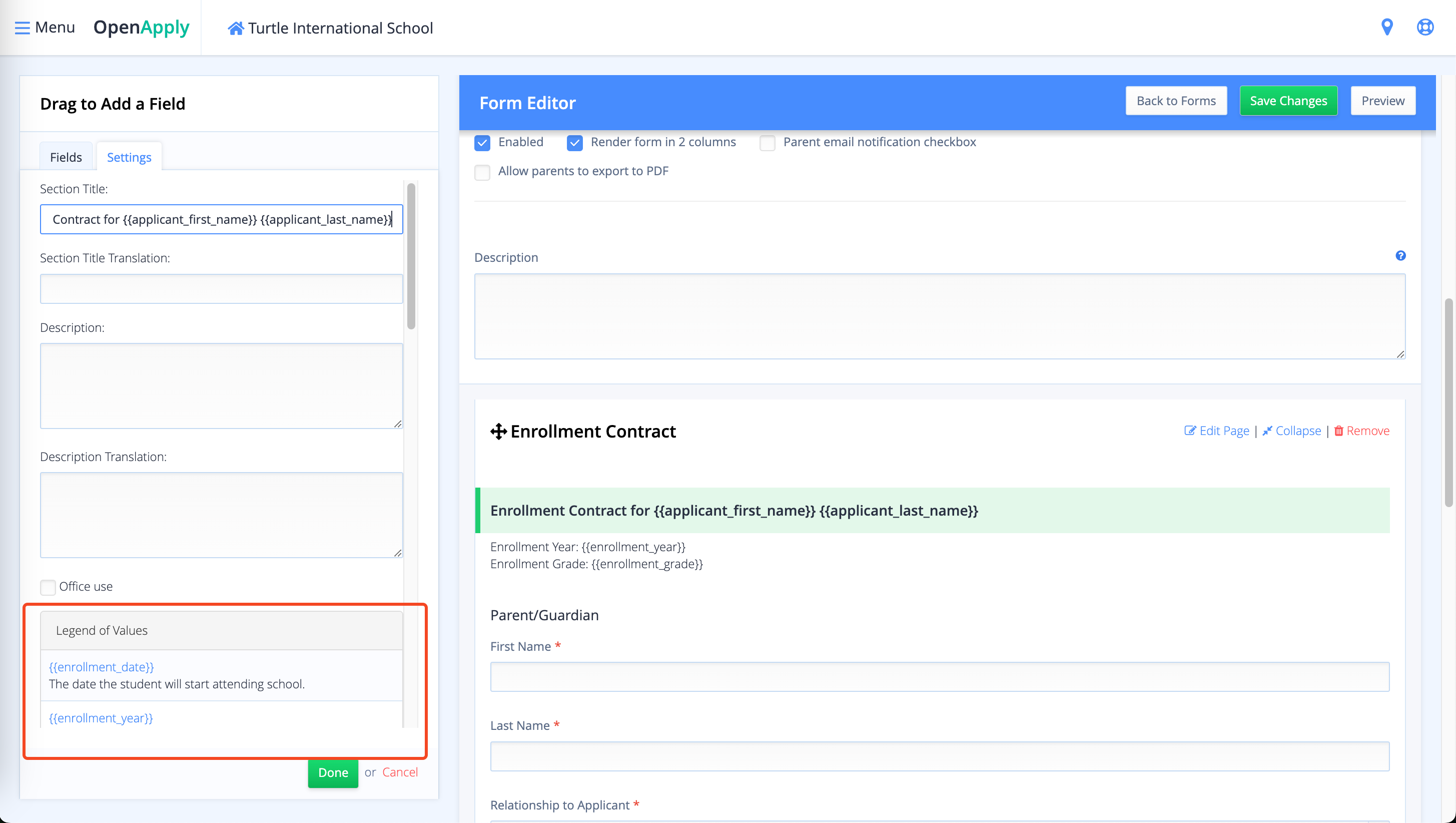Screen dimensions: 1456x823
Task: Click the green Save Changes button
Action: pos(1288,101)
